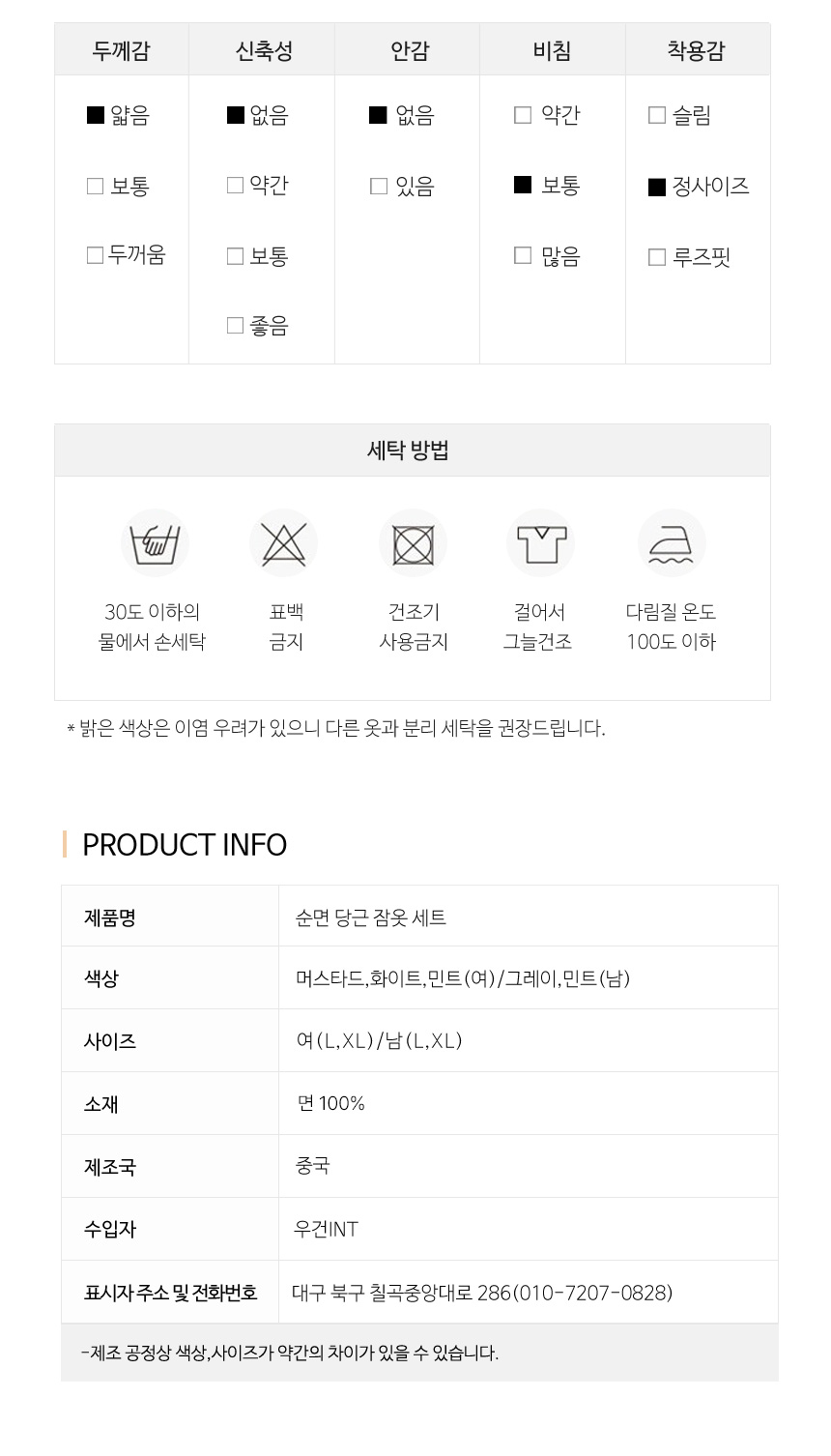831x1456 pixels.
Task: Click the no tumble dryer icon
Action: click(x=413, y=543)
